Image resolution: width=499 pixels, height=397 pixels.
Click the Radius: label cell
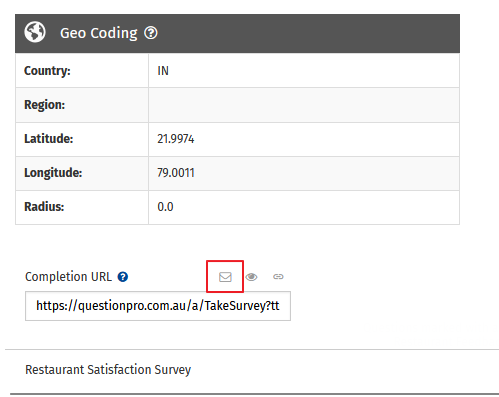[x=82, y=207]
